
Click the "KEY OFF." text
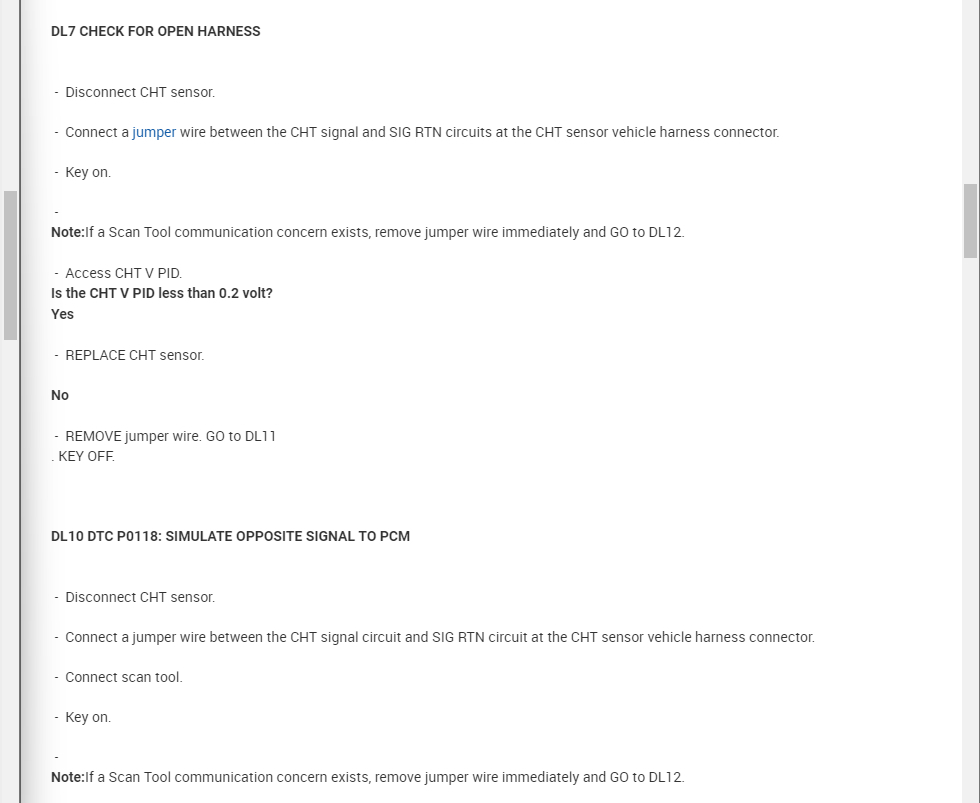coord(86,456)
